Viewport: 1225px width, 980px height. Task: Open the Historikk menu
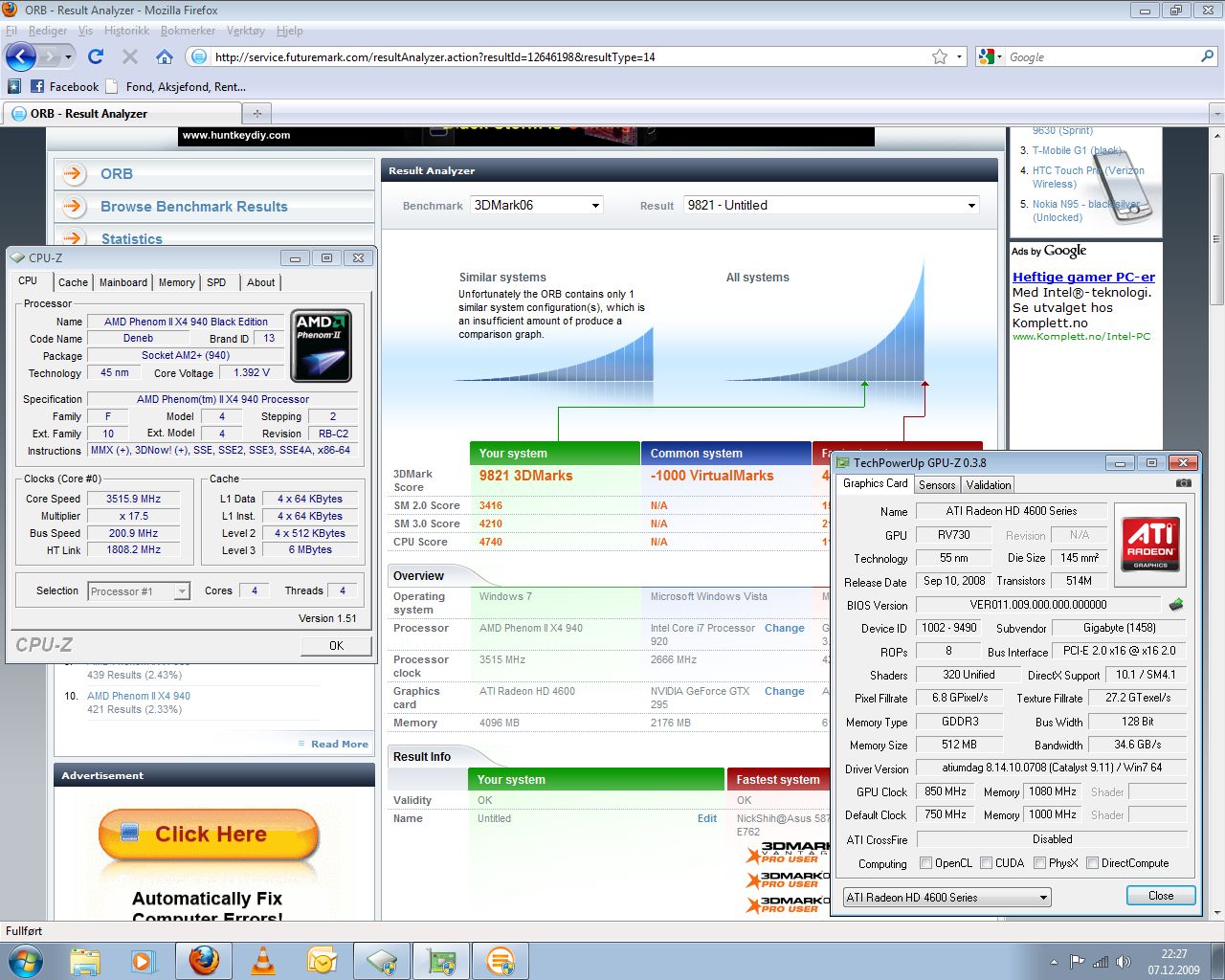click(x=126, y=31)
